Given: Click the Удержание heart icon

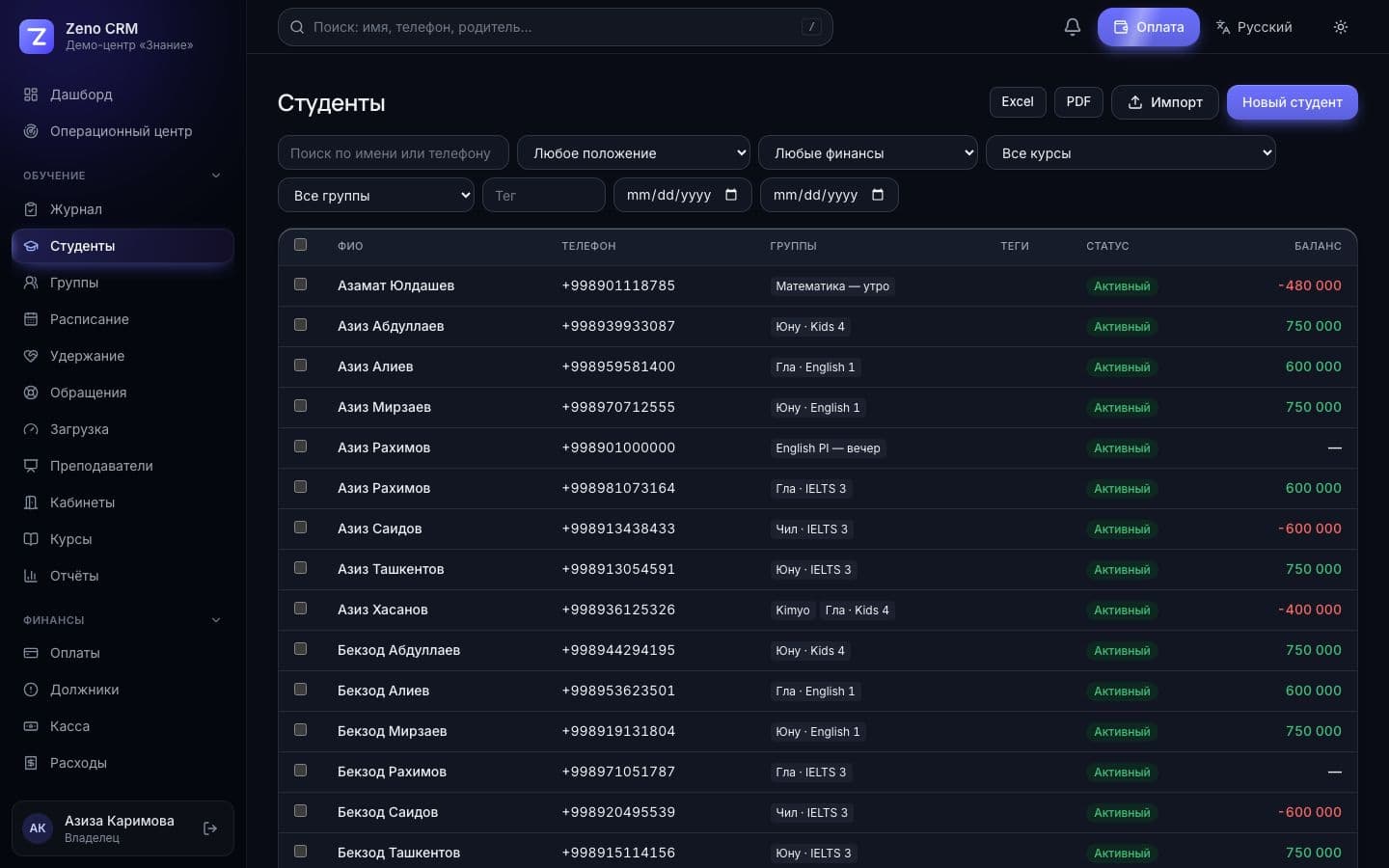Looking at the screenshot, I should coord(31,356).
